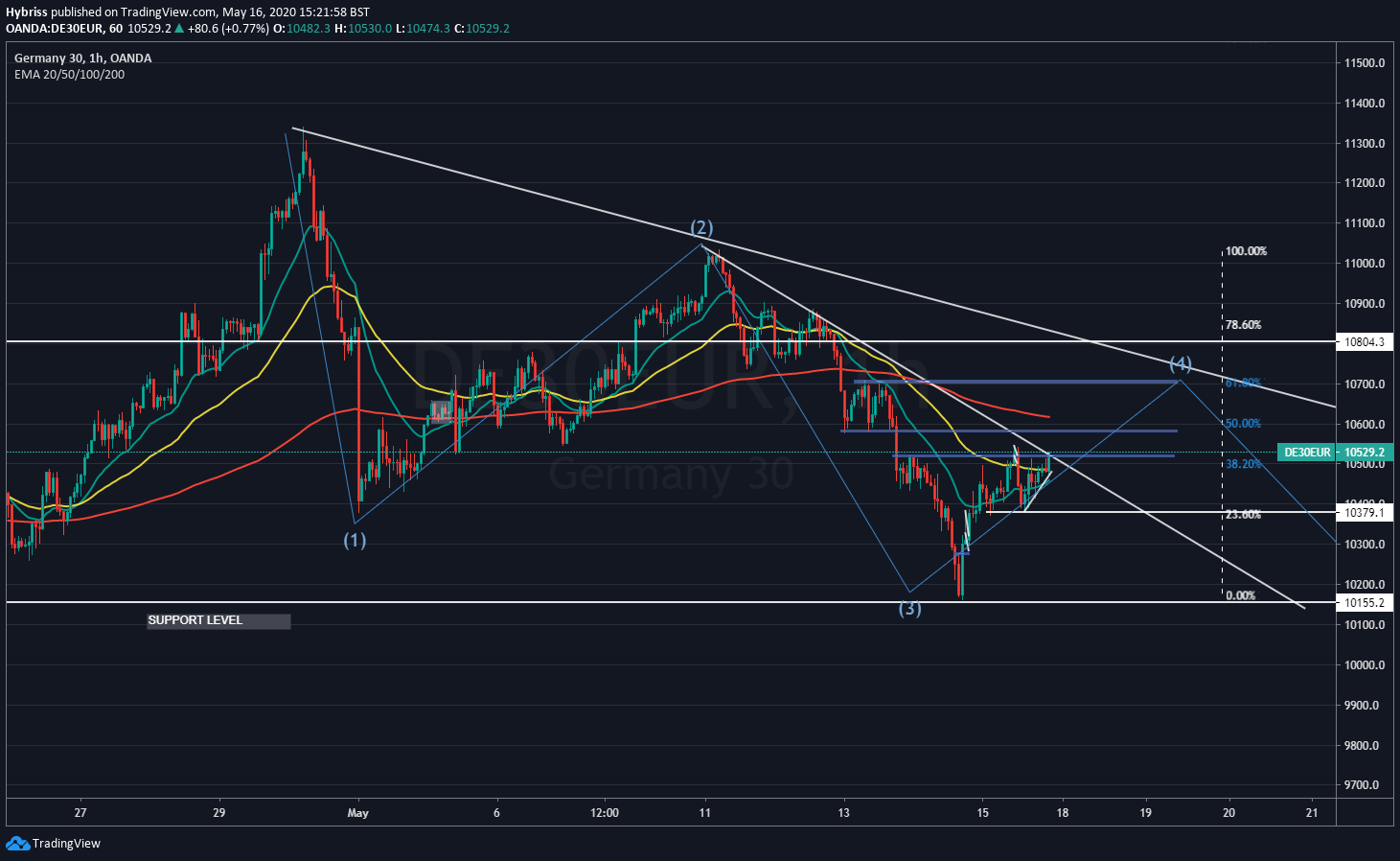The image size is (1400, 861).
Task: Click the 10804.3 horizontal line price tag
Action: 1365,341
